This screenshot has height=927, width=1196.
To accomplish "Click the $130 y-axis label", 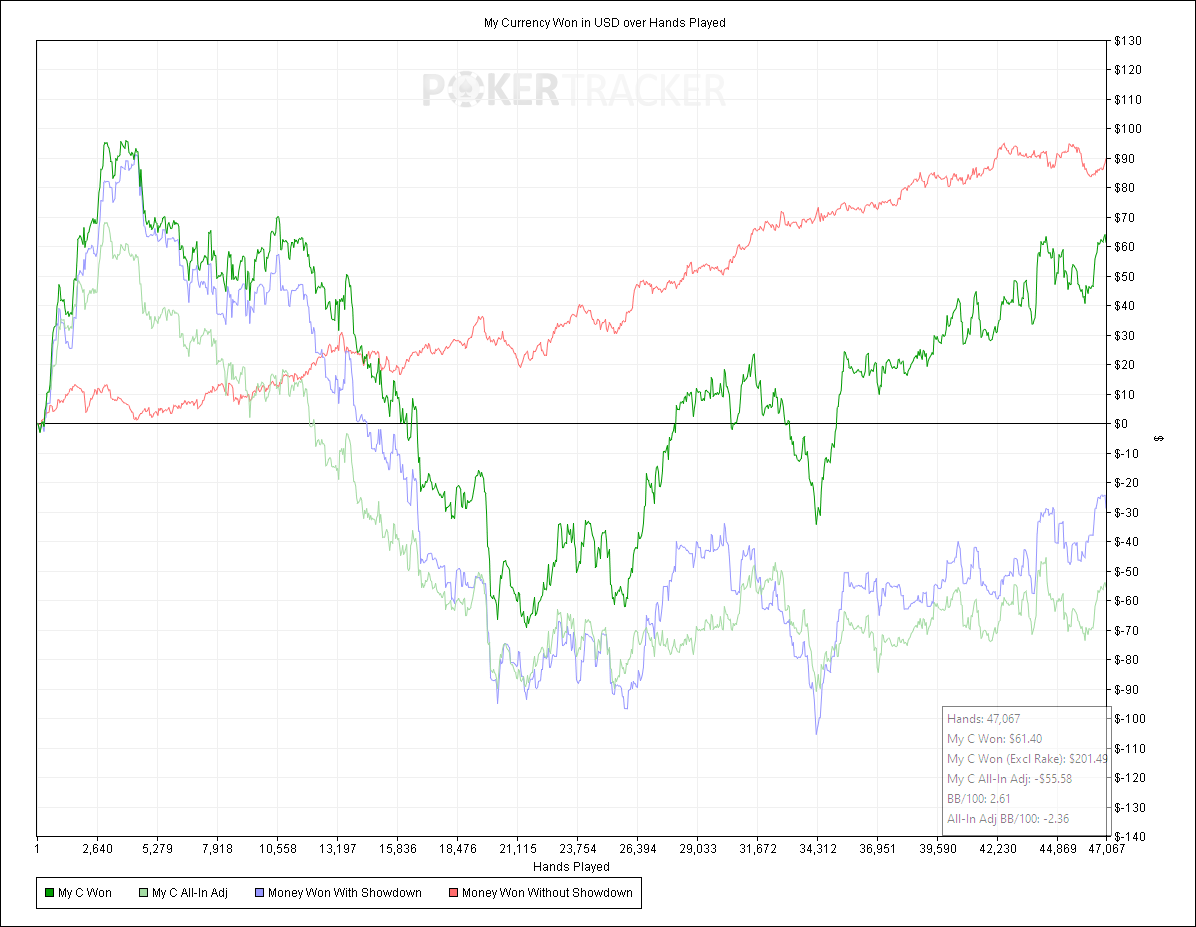I will pyautogui.click(x=1127, y=40).
